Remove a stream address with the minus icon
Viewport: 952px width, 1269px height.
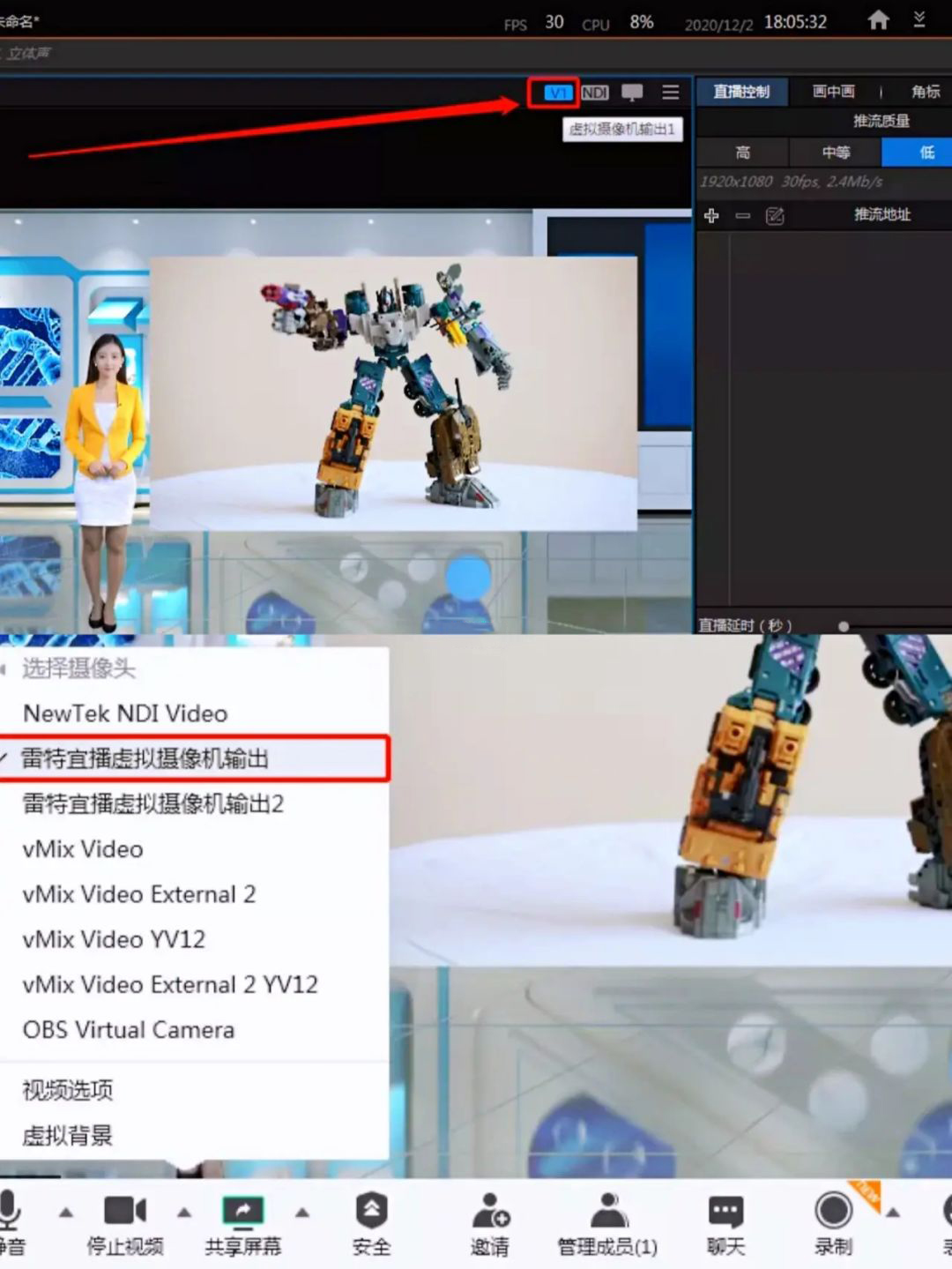tap(743, 215)
